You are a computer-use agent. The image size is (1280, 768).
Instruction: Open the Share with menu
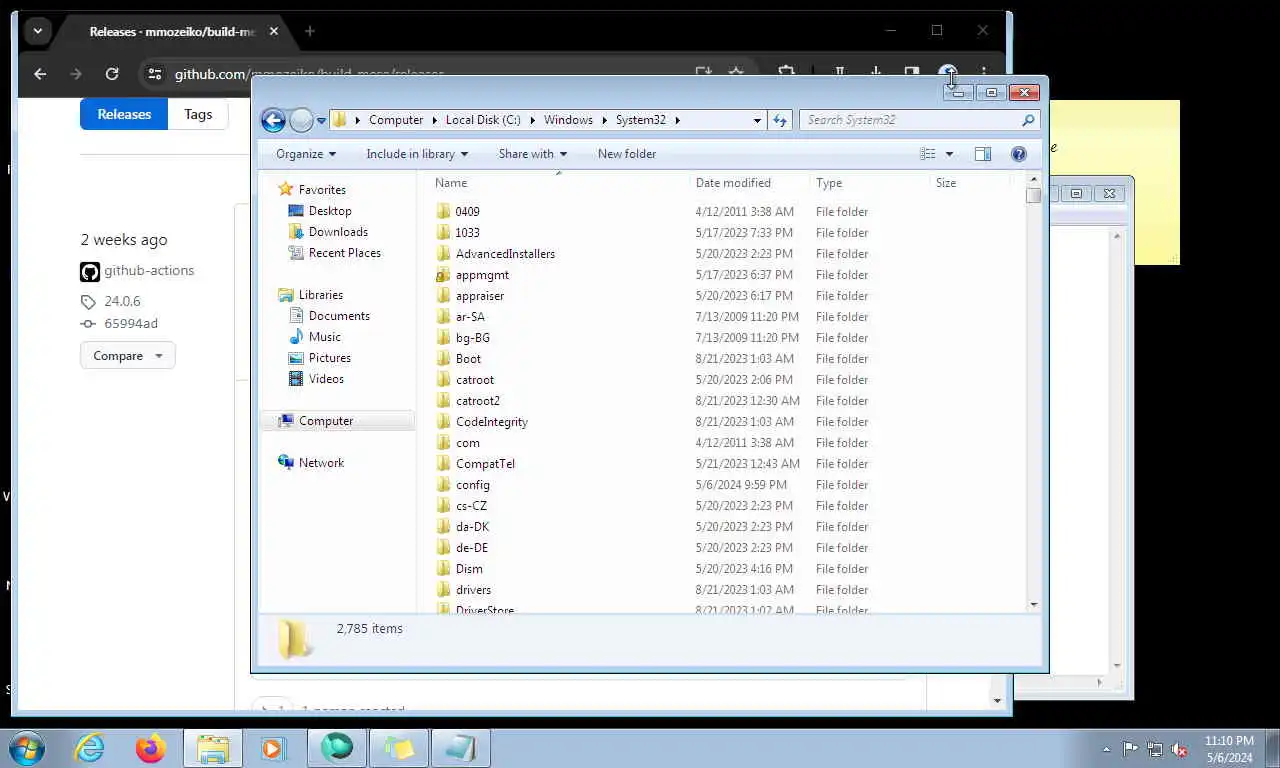click(x=532, y=154)
